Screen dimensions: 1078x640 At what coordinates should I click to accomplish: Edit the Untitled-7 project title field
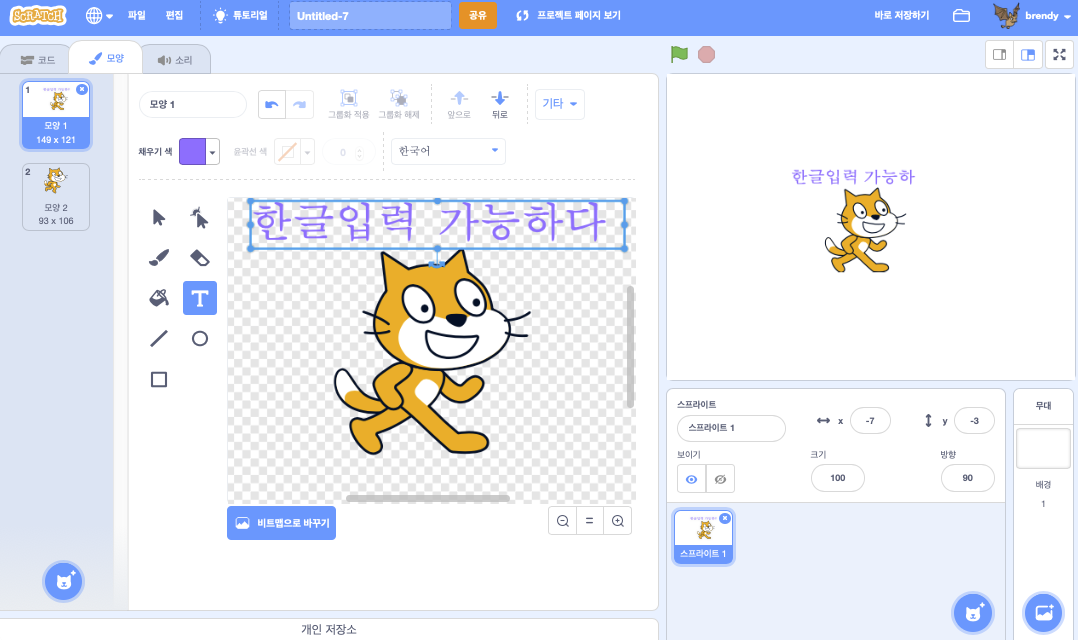(370, 16)
